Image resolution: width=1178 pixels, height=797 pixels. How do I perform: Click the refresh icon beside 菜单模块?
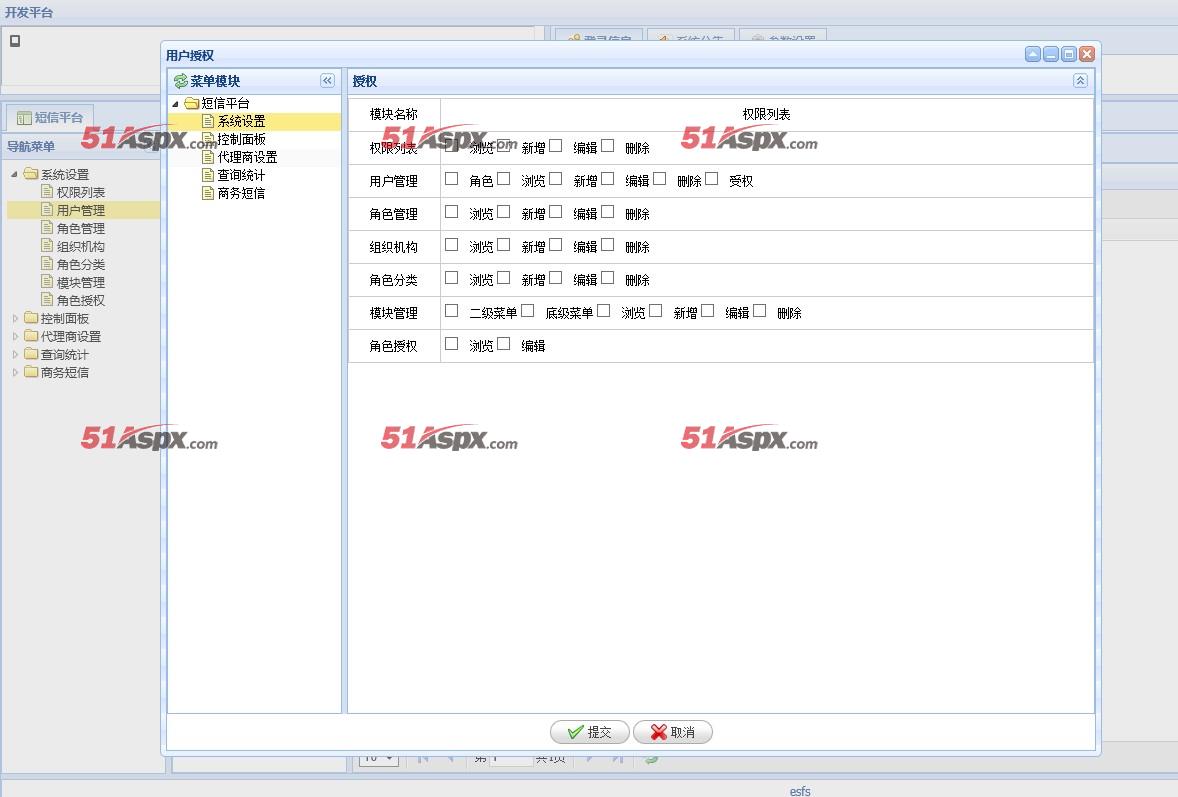pyautogui.click(x=180, y=81)
